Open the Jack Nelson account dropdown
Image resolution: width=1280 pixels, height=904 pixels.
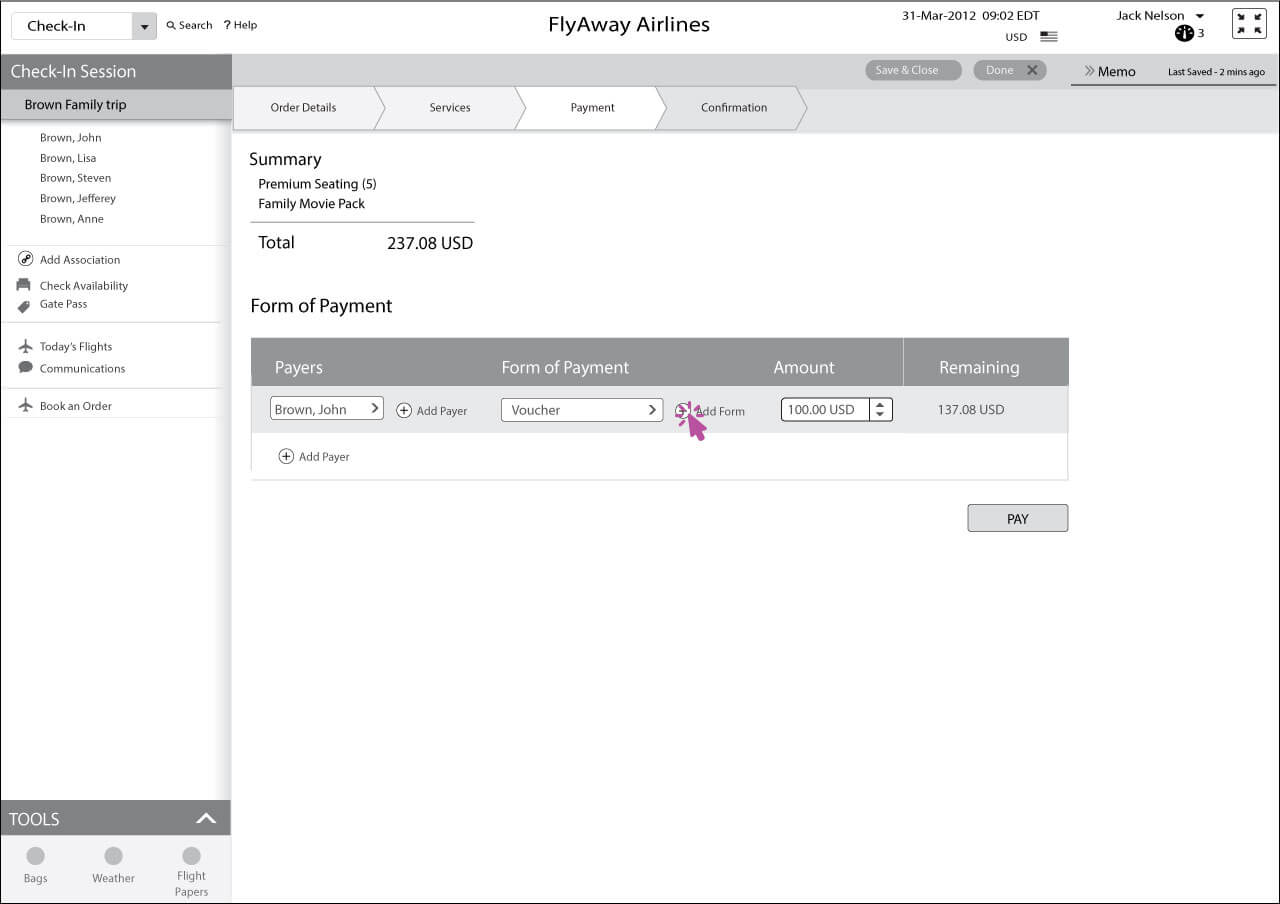[1158, 15]
